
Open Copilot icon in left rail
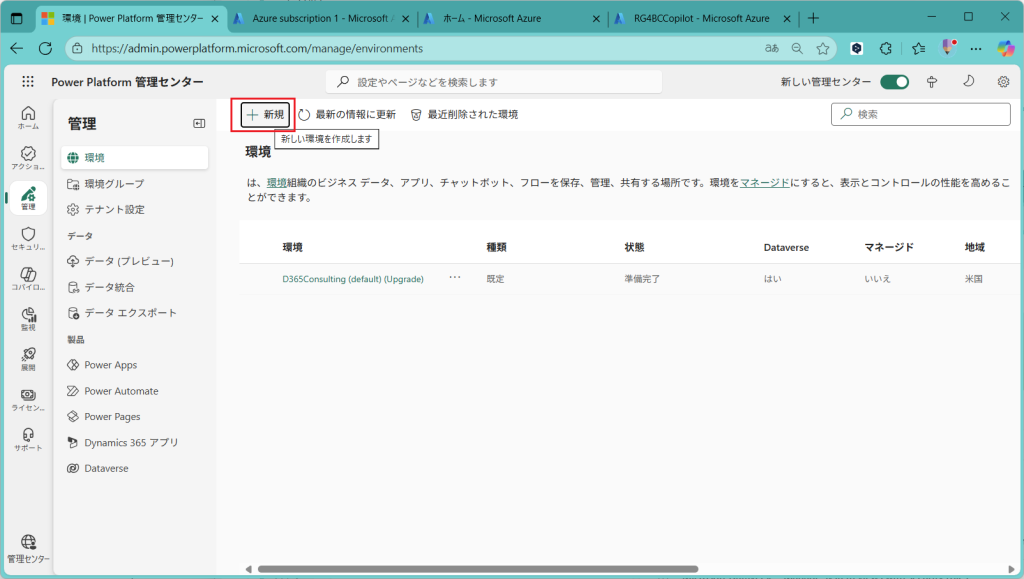click(28, 279)
